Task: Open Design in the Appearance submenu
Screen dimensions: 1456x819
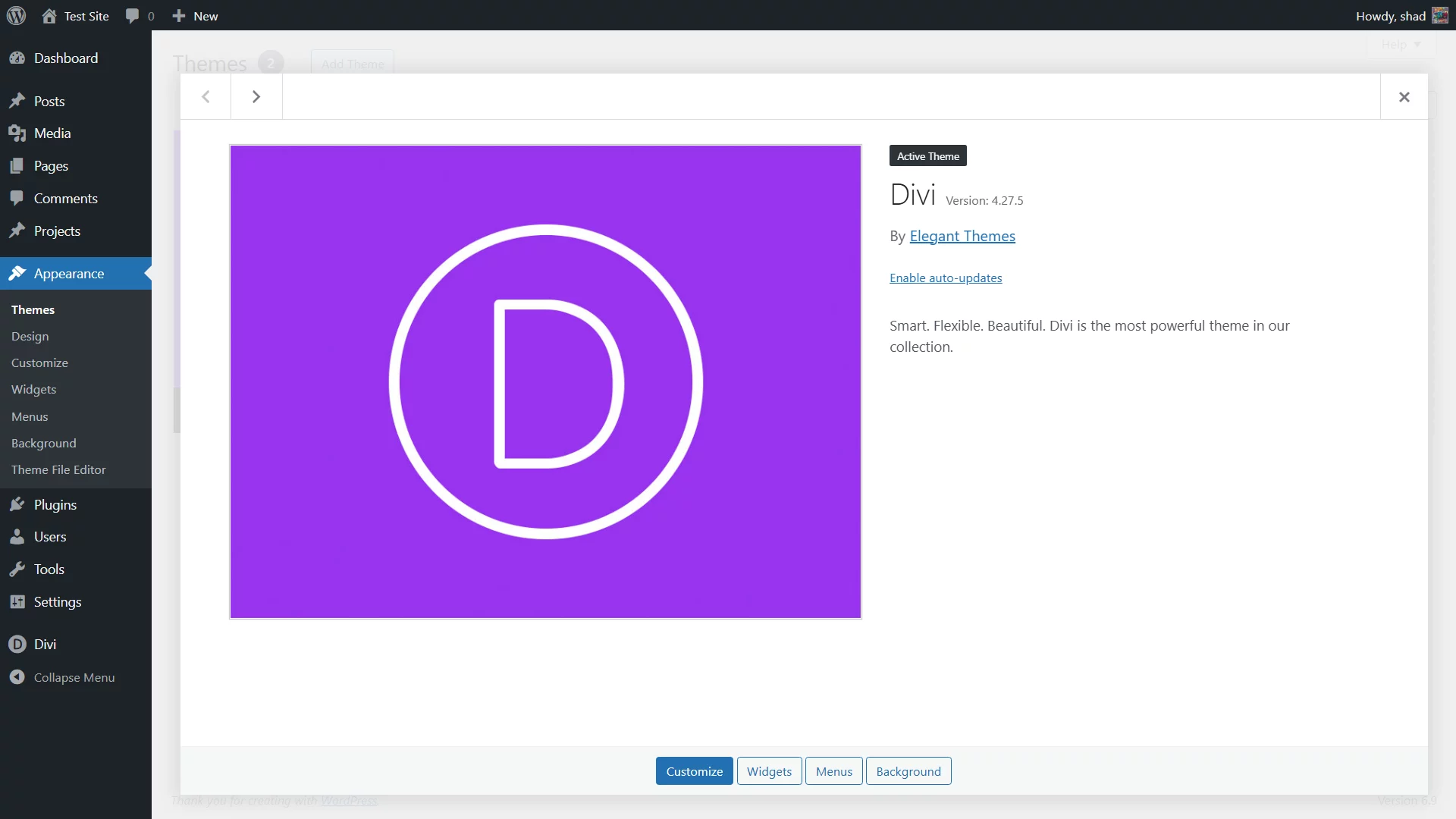Action: (30, 336)
